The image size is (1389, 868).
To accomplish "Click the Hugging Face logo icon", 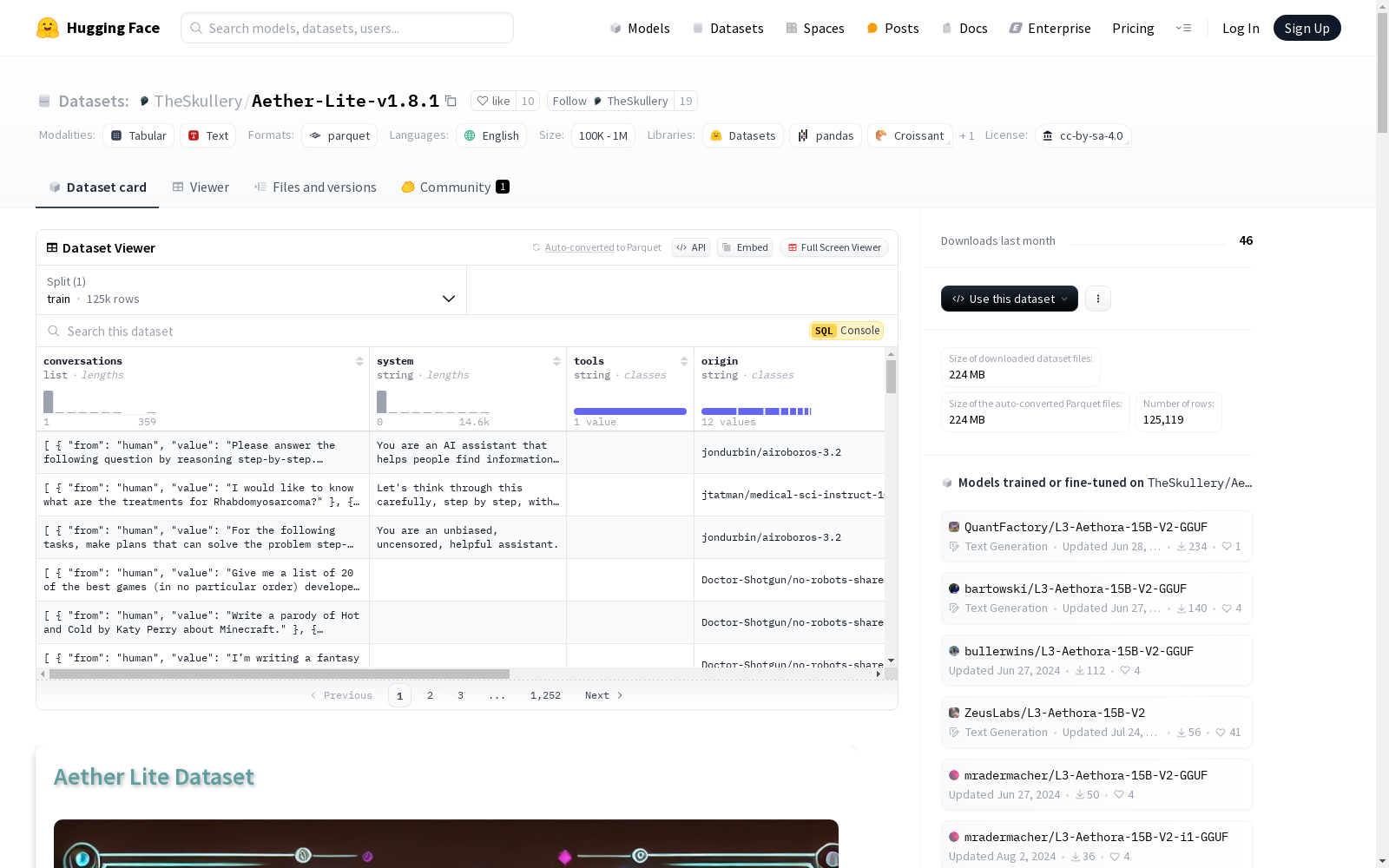I will (x=48, y=28).
